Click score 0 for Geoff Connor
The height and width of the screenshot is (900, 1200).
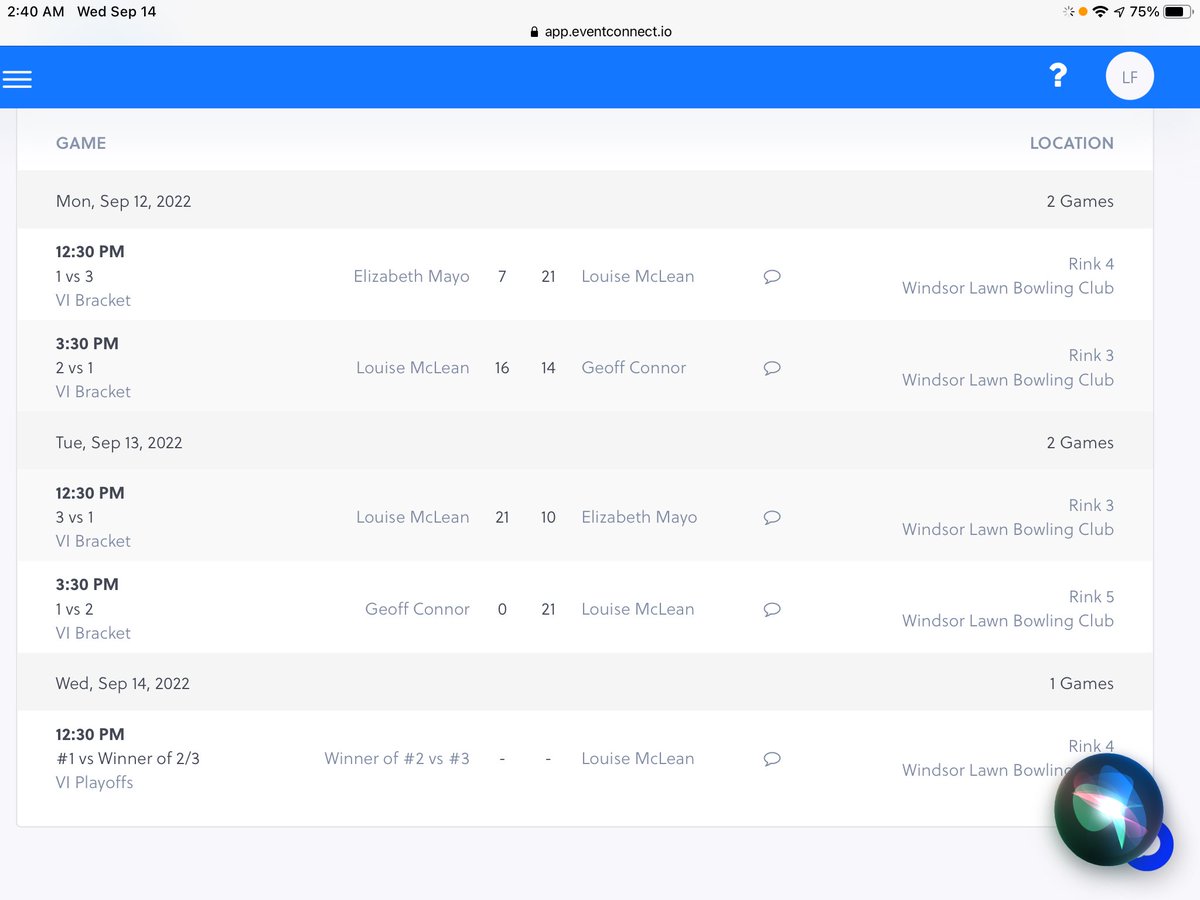[x=502, y=609]
